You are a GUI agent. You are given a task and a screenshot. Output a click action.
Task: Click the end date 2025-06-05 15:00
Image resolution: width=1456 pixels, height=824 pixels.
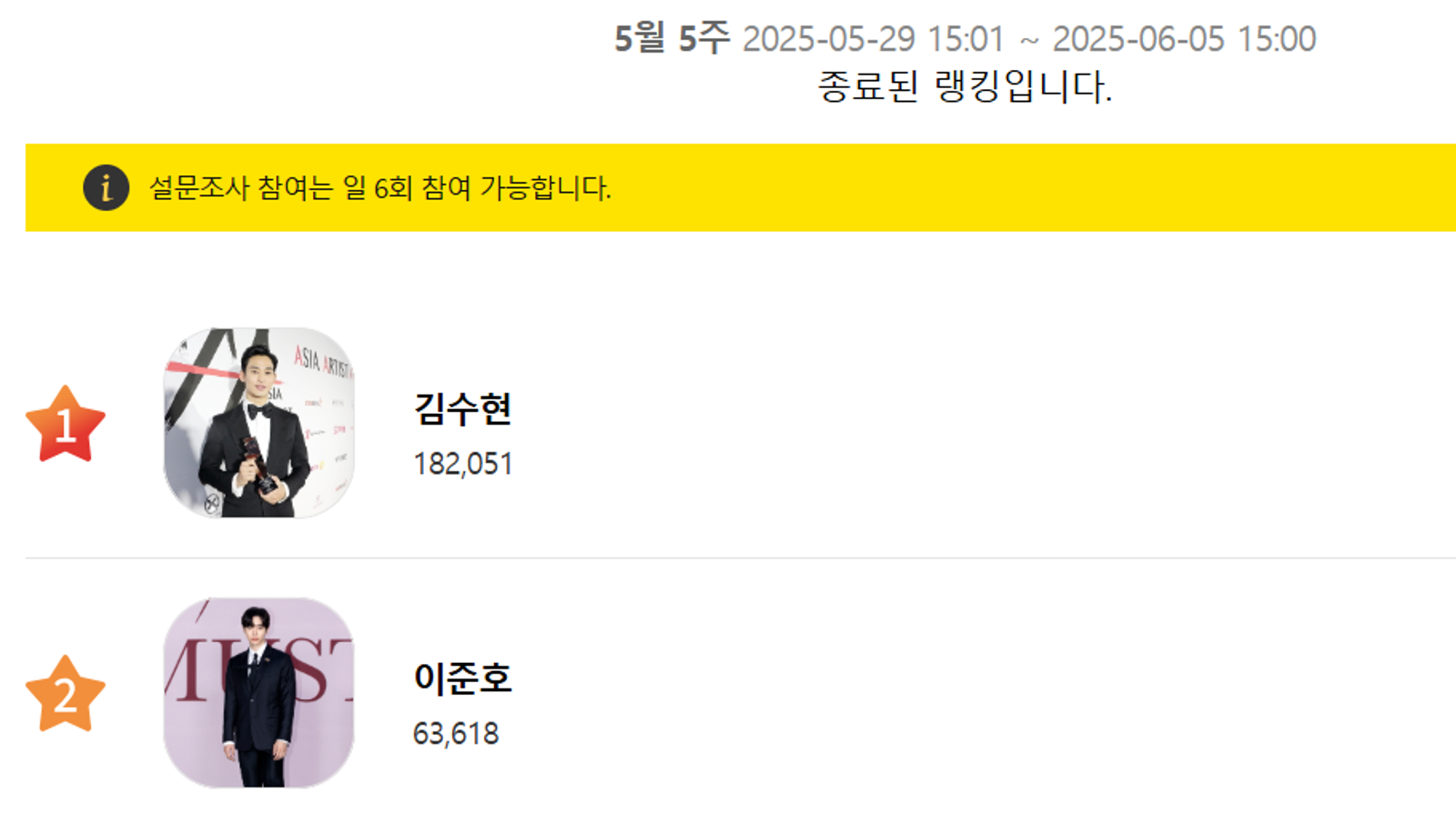point(1184,39)
